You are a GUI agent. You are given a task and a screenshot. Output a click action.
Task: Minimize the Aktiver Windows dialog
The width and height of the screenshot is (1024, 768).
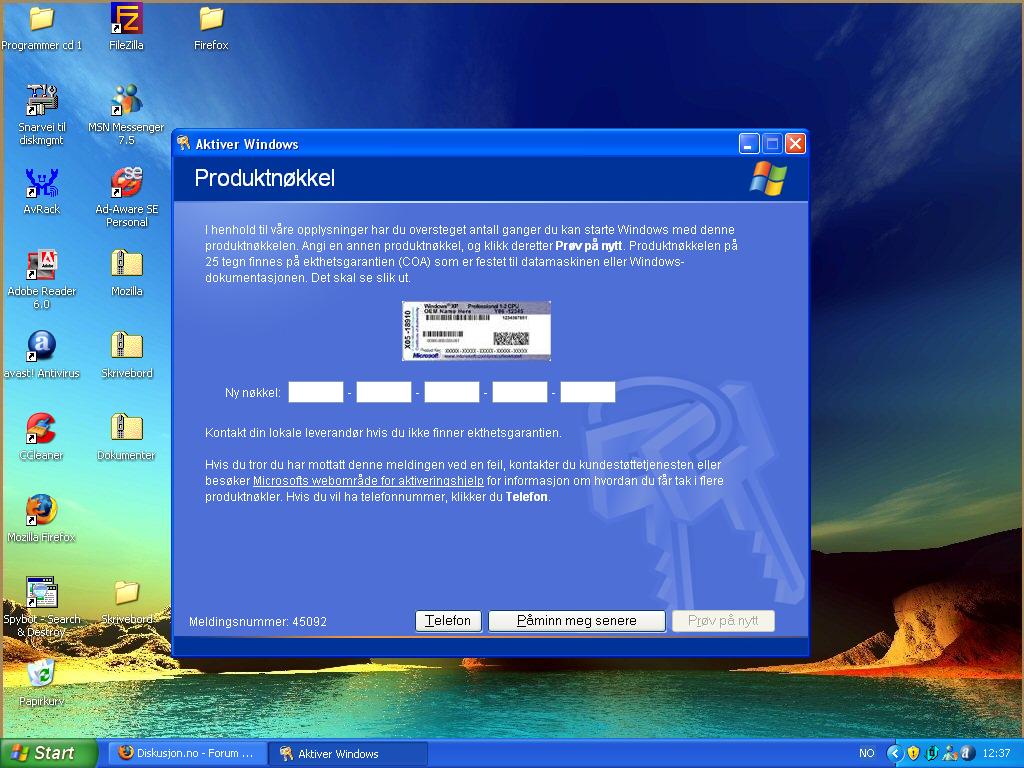(748, 143)
